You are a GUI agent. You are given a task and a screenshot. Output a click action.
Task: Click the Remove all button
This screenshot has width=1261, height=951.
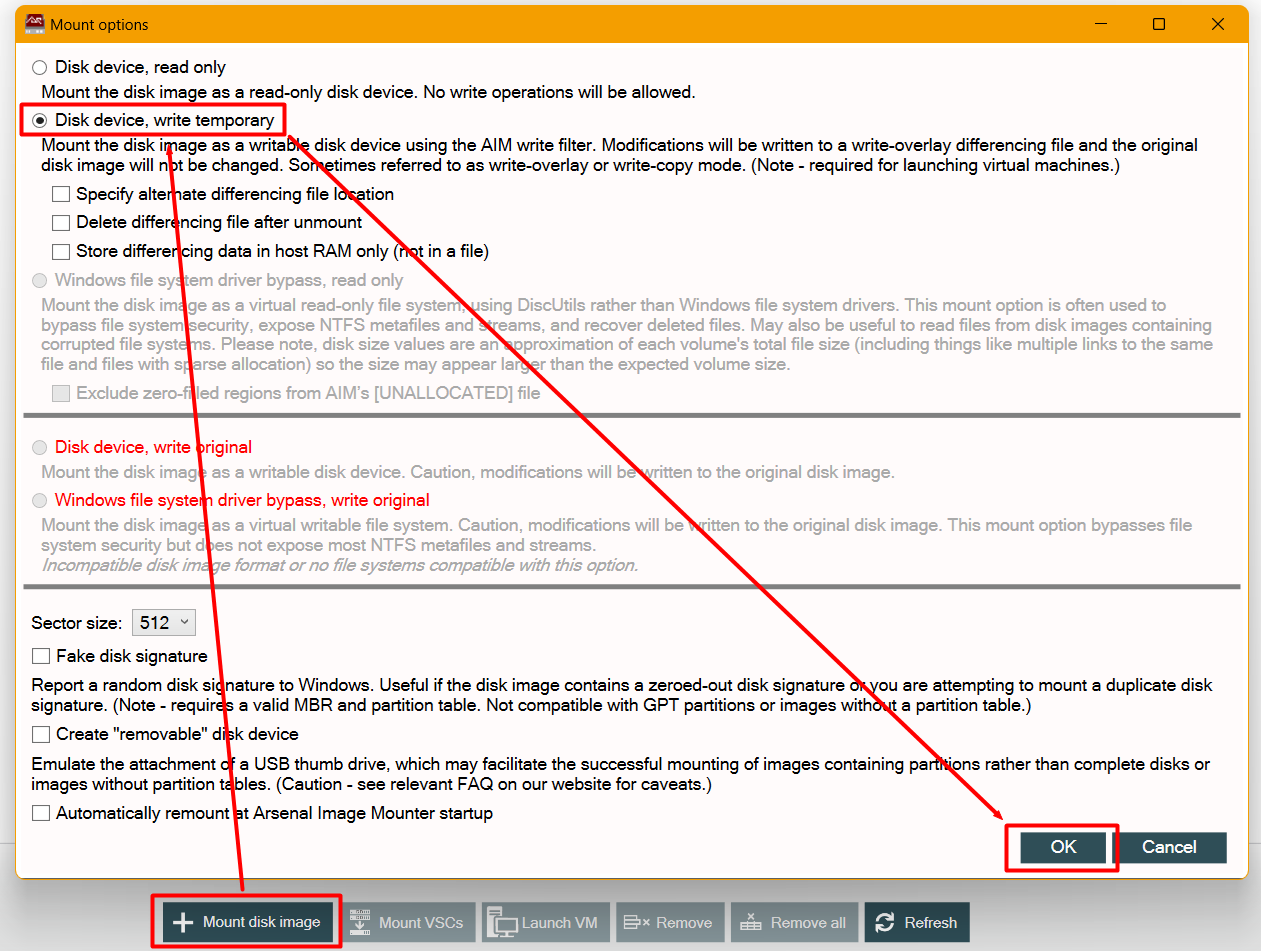[x=794, y=922]
